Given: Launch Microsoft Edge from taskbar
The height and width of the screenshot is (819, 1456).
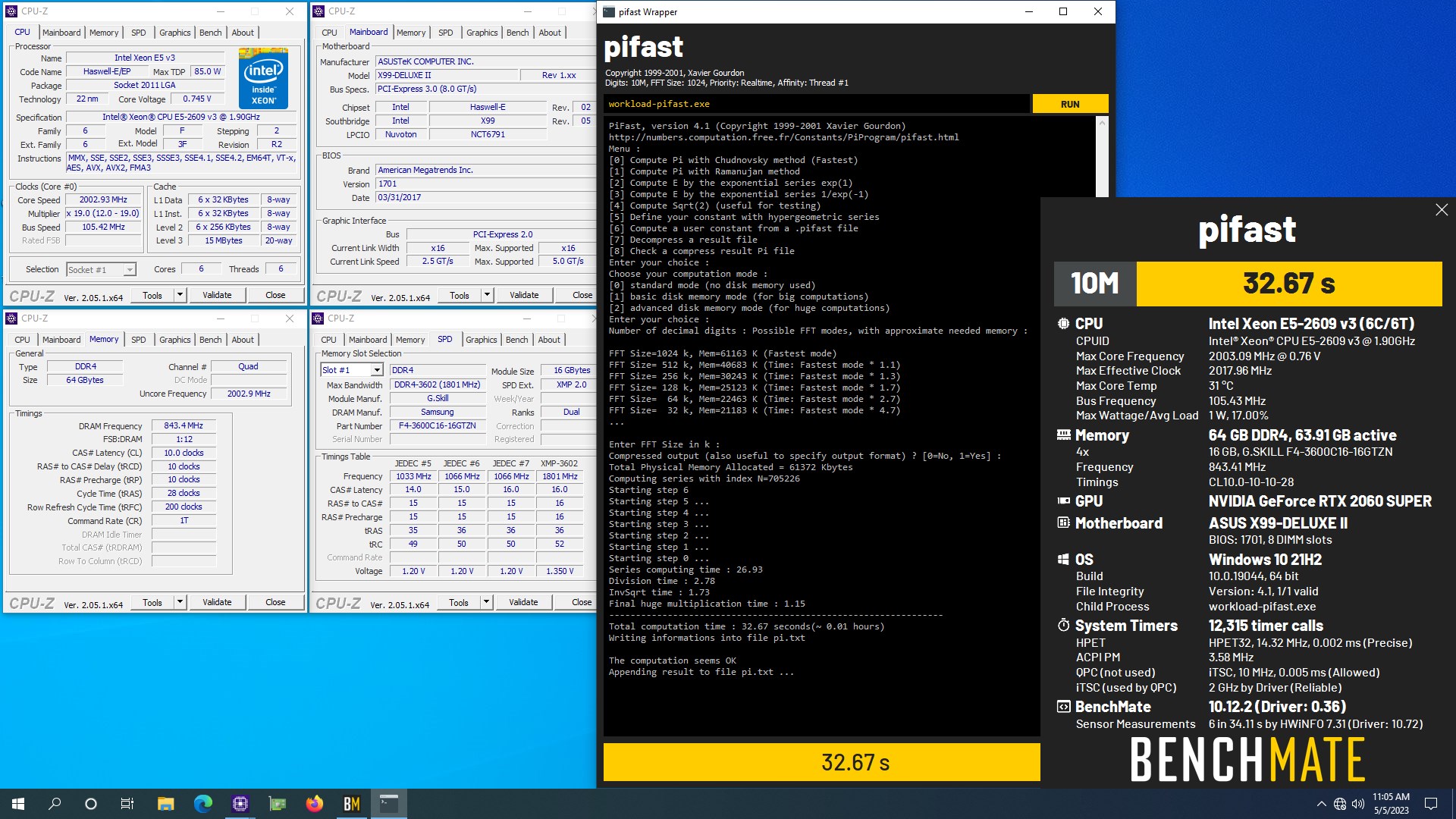Looking at the screenshot, I should click(x=202, y=804).
